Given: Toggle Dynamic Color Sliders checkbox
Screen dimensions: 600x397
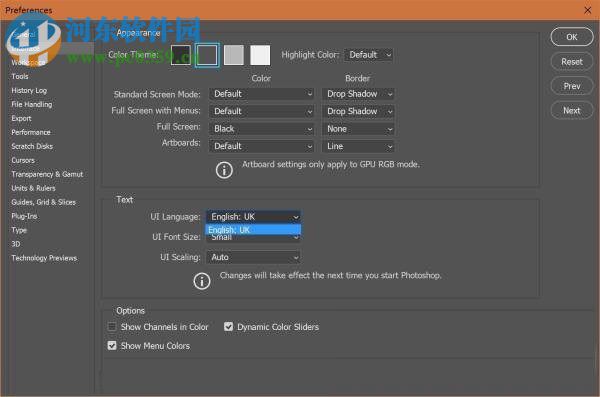Looking at the screenshot, I should [x=228, y=327].
